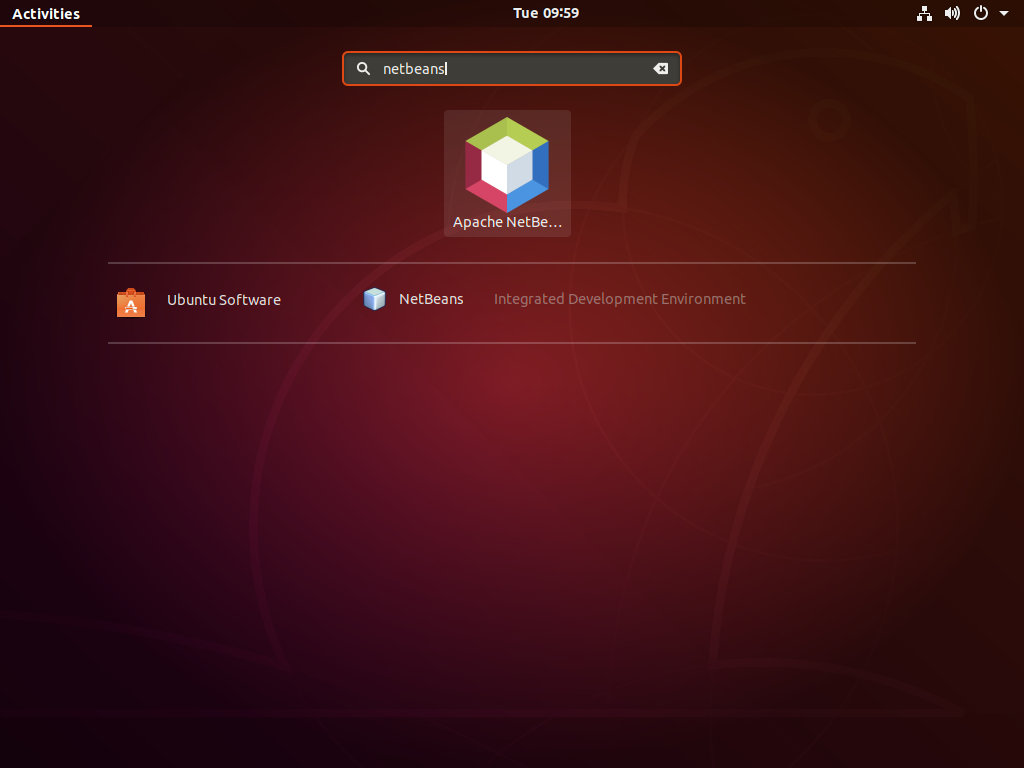1024x768 pixels.
Task: Select the small NetBeans cube icon
Action: [374, 299]
